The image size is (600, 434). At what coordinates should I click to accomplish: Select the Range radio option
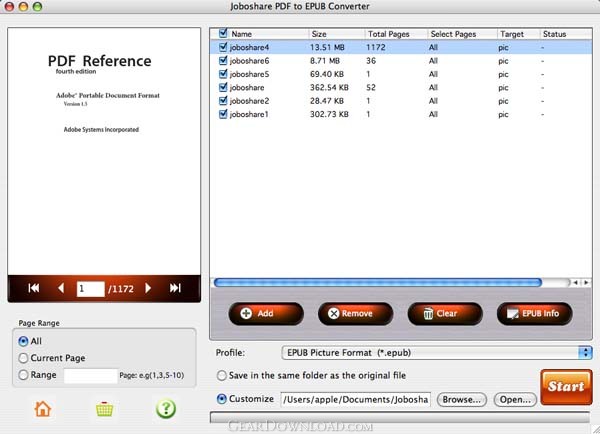23,375
